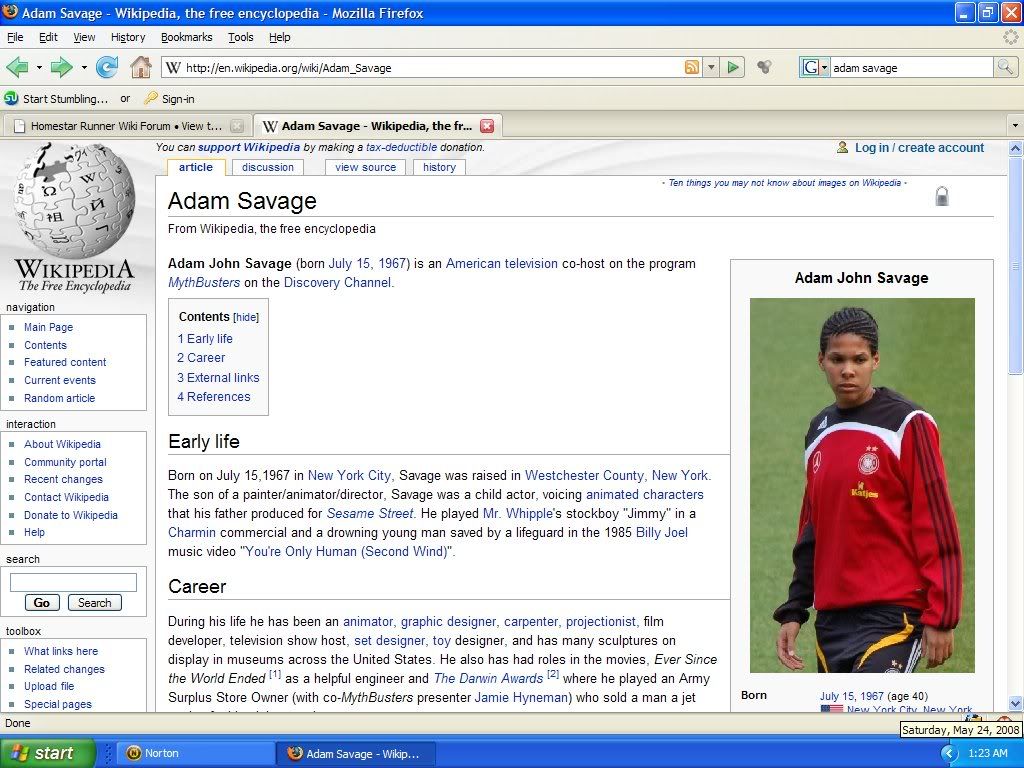Click the RSS feed icon in address bar
This screenshot has height=768, width=1024.
click(691, 68)
